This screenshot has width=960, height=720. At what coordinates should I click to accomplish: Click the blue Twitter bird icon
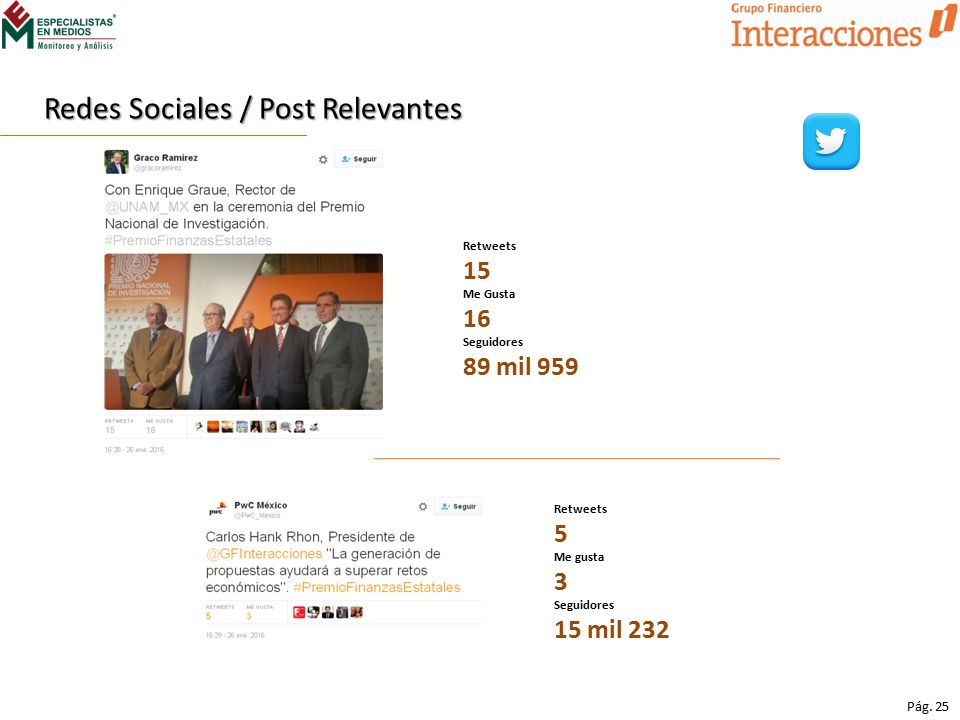[831, 141]
